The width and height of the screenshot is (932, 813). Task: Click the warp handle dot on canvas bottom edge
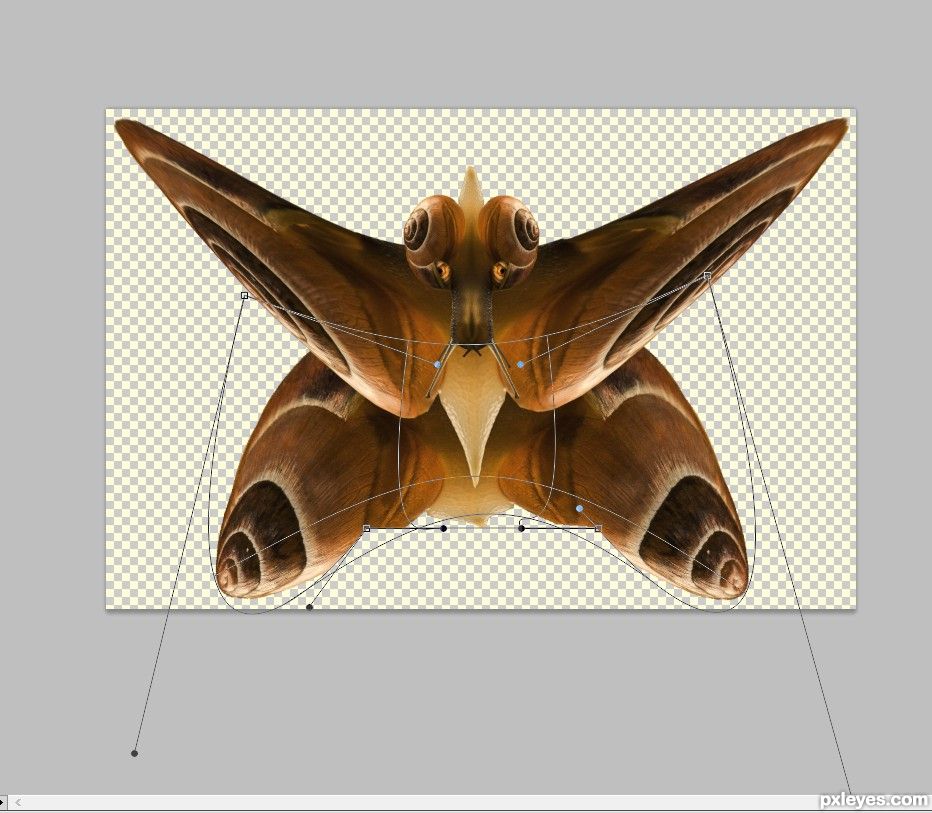pyautogui.click(x=309, y=607)
